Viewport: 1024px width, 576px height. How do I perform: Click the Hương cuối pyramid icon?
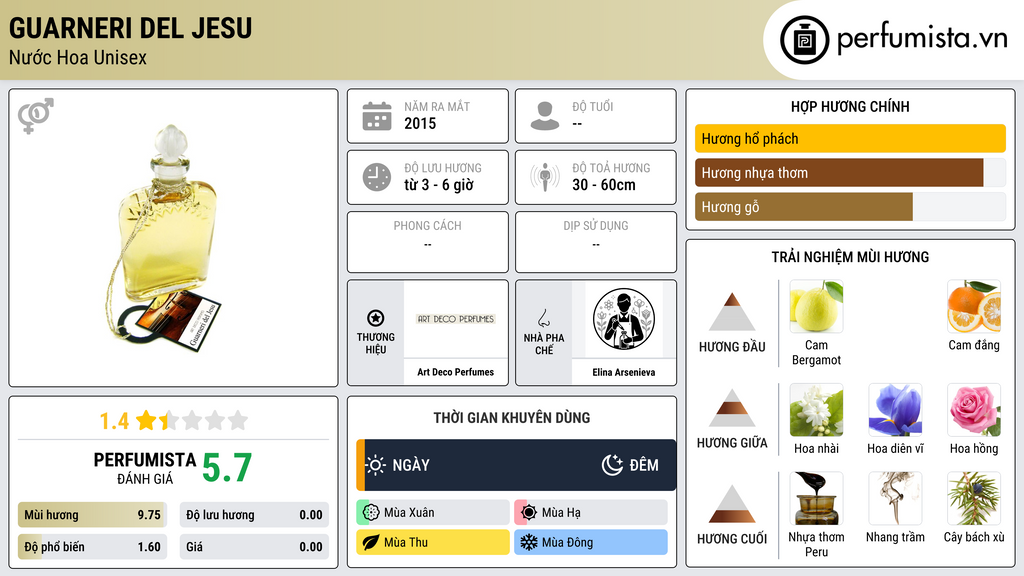point(732,504)
